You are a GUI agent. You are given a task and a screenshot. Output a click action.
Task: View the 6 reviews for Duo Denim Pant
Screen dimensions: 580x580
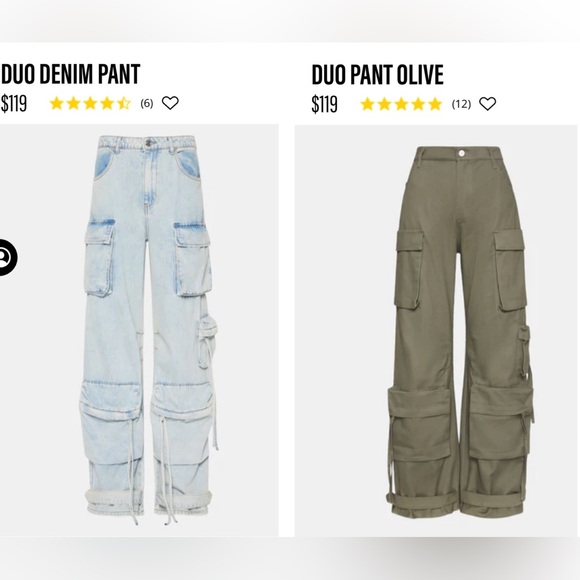pos(146,103)
